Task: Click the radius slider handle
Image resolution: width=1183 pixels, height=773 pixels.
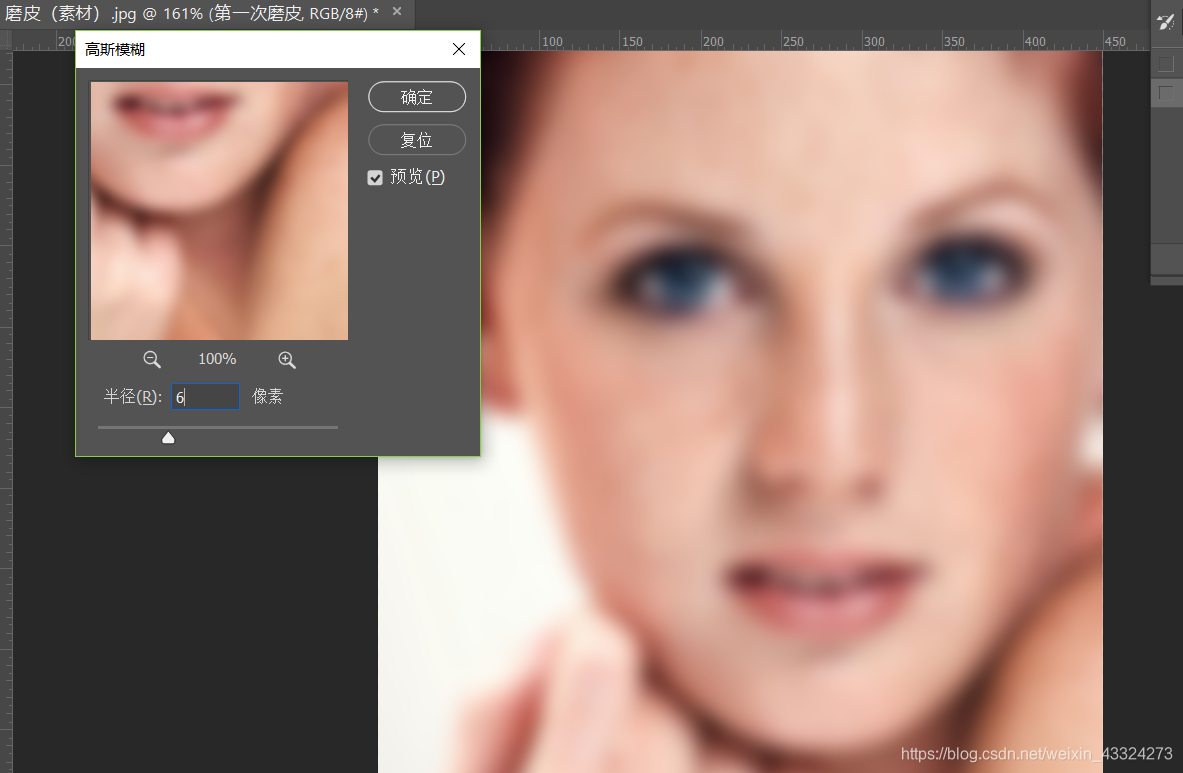Action: pyautogui.click(x=168, y=437)
